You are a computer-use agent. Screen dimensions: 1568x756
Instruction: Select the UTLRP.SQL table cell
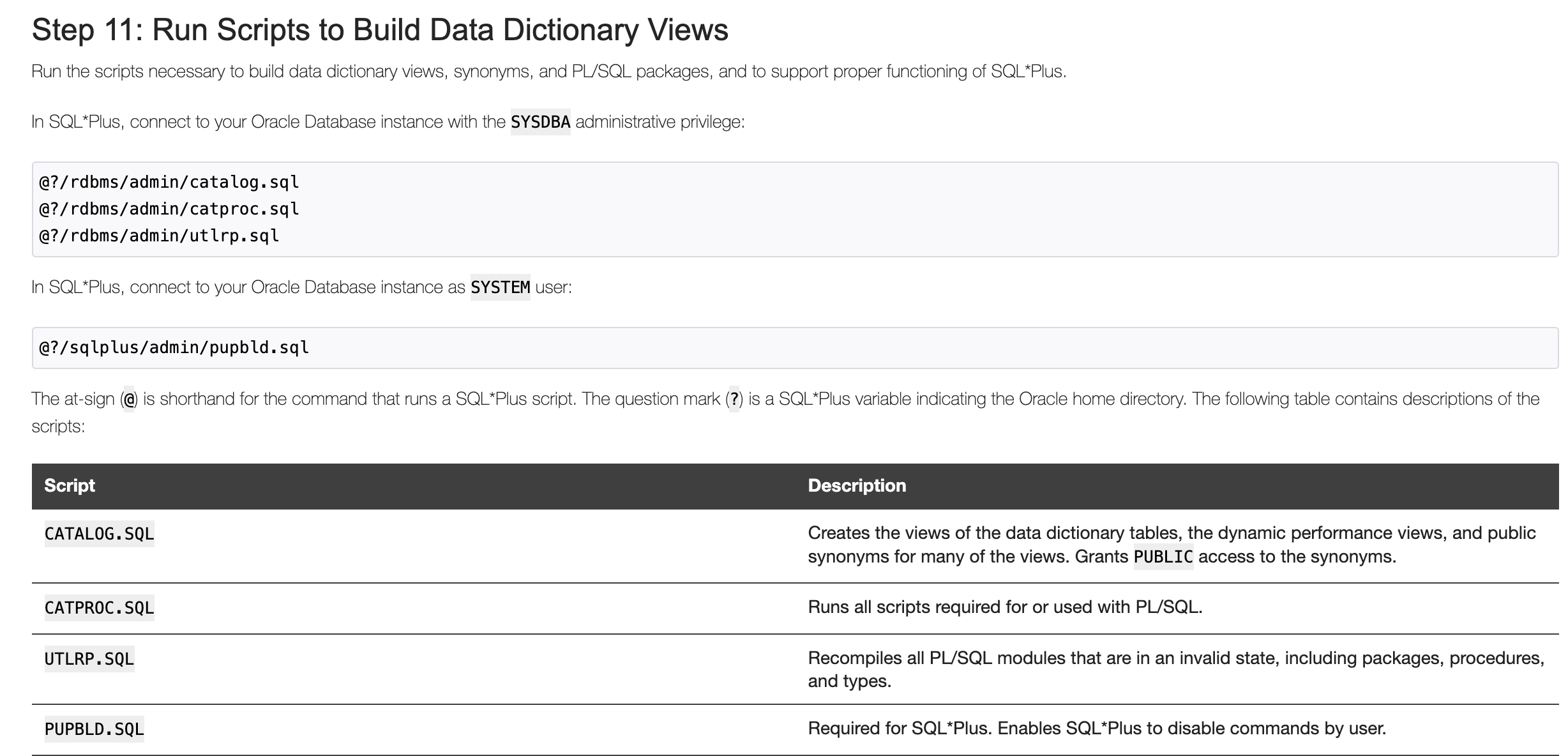coord(89,659)
